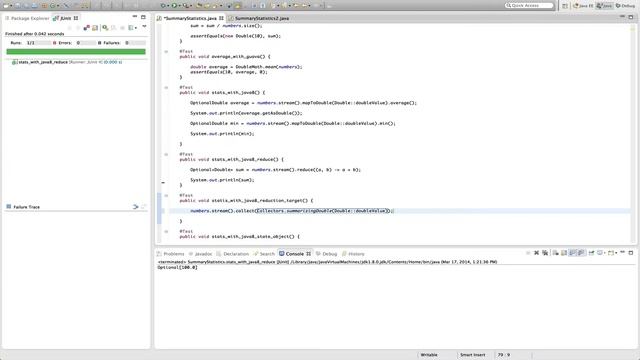This screenshot has width=640, height=360.
Task: Minimize the editor area
Action: [x=622, y=17]
